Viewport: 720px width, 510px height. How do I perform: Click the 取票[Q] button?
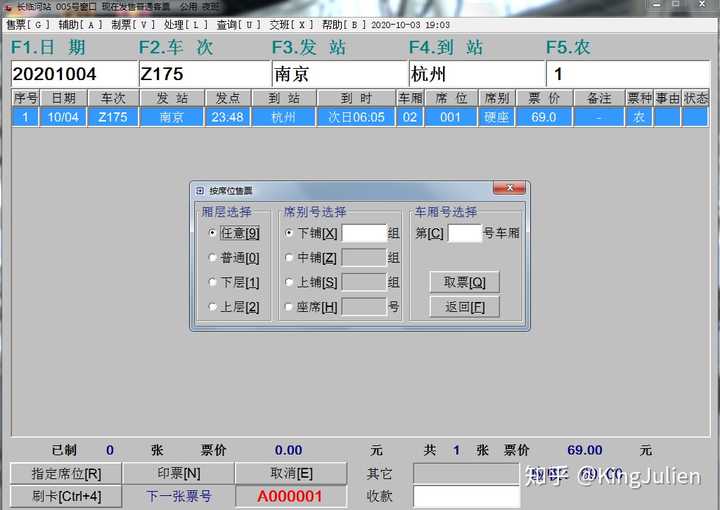(464, 282)
